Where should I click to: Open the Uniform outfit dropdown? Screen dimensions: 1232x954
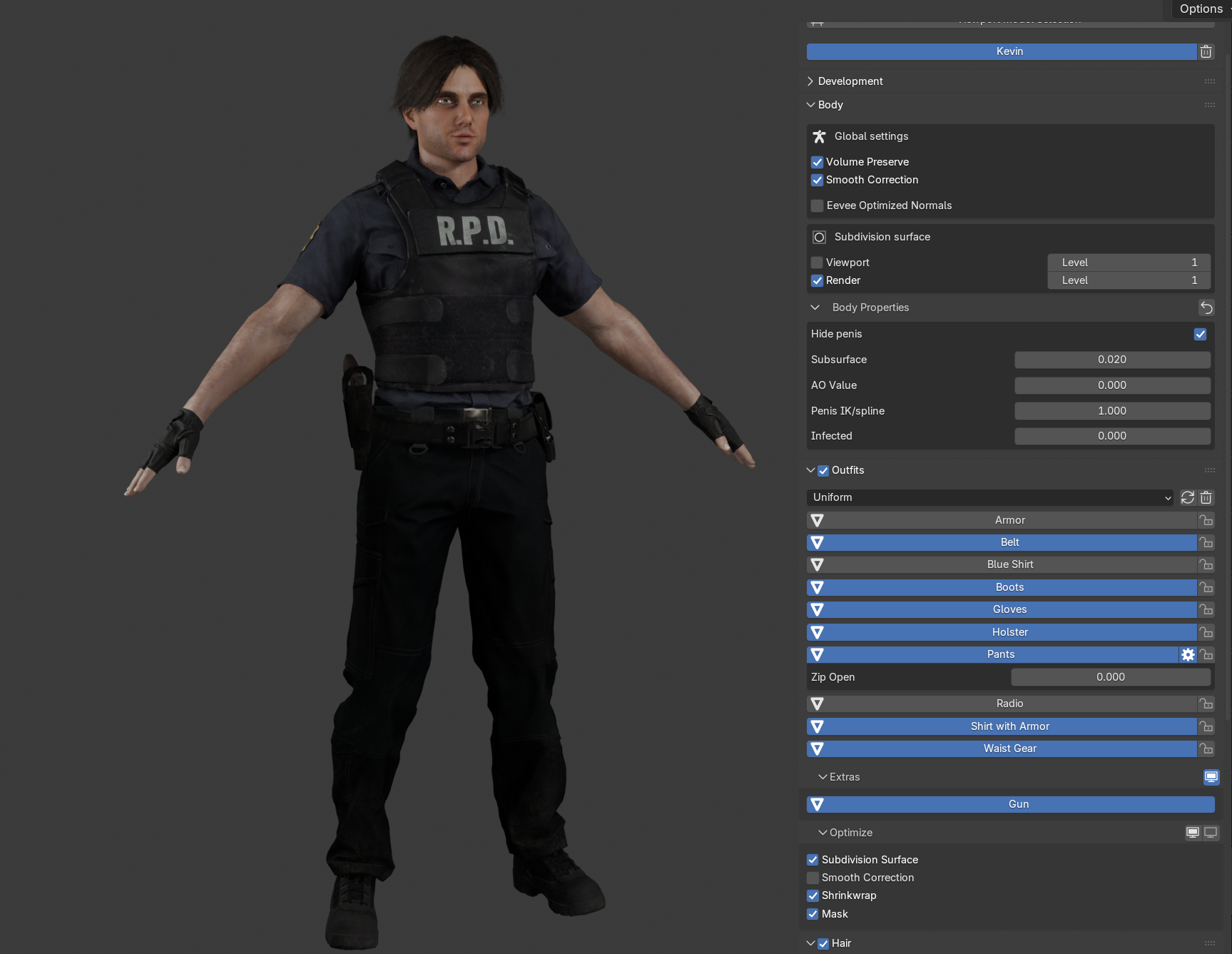(991, 497)
